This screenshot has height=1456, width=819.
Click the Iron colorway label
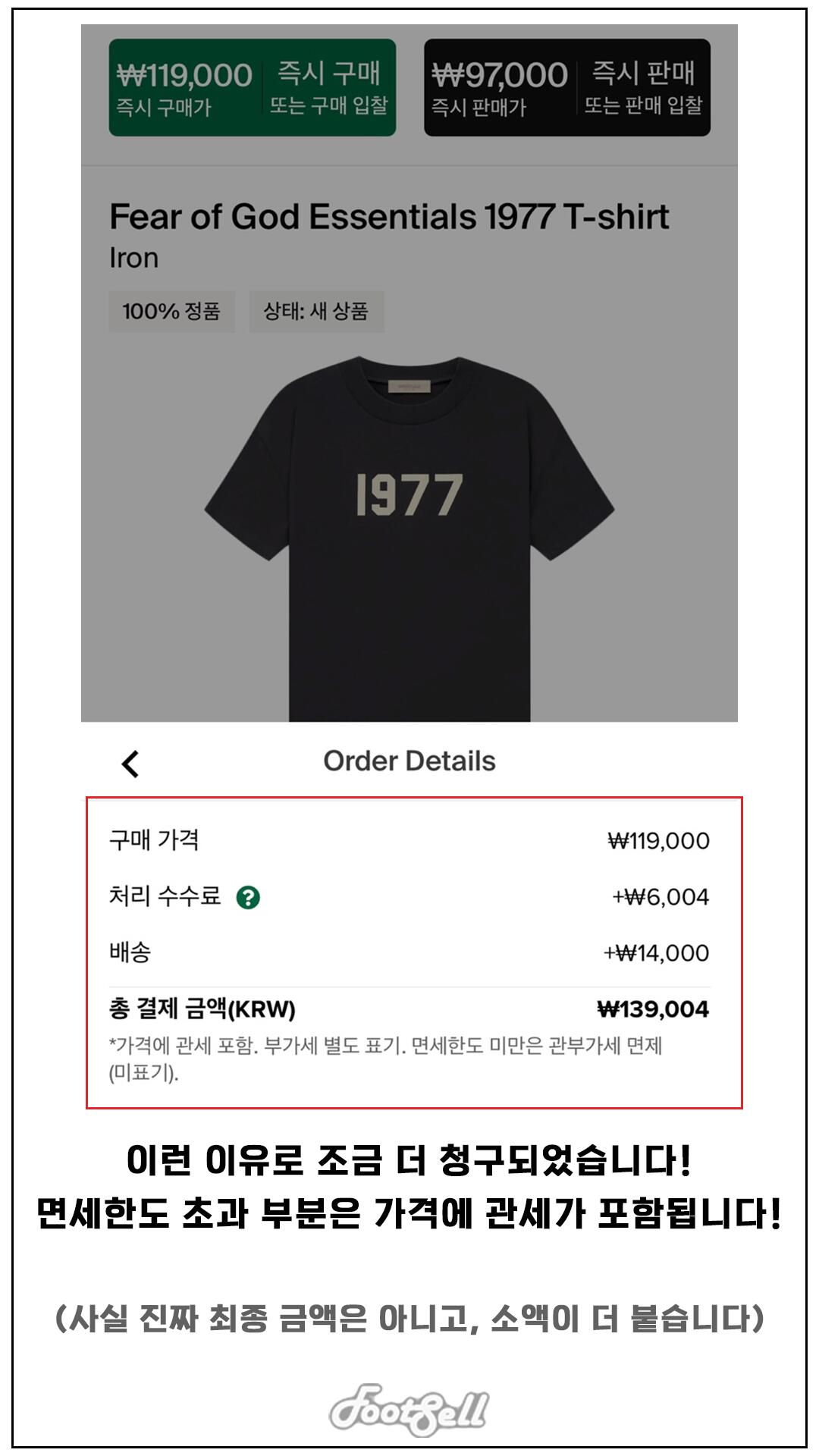134,259
